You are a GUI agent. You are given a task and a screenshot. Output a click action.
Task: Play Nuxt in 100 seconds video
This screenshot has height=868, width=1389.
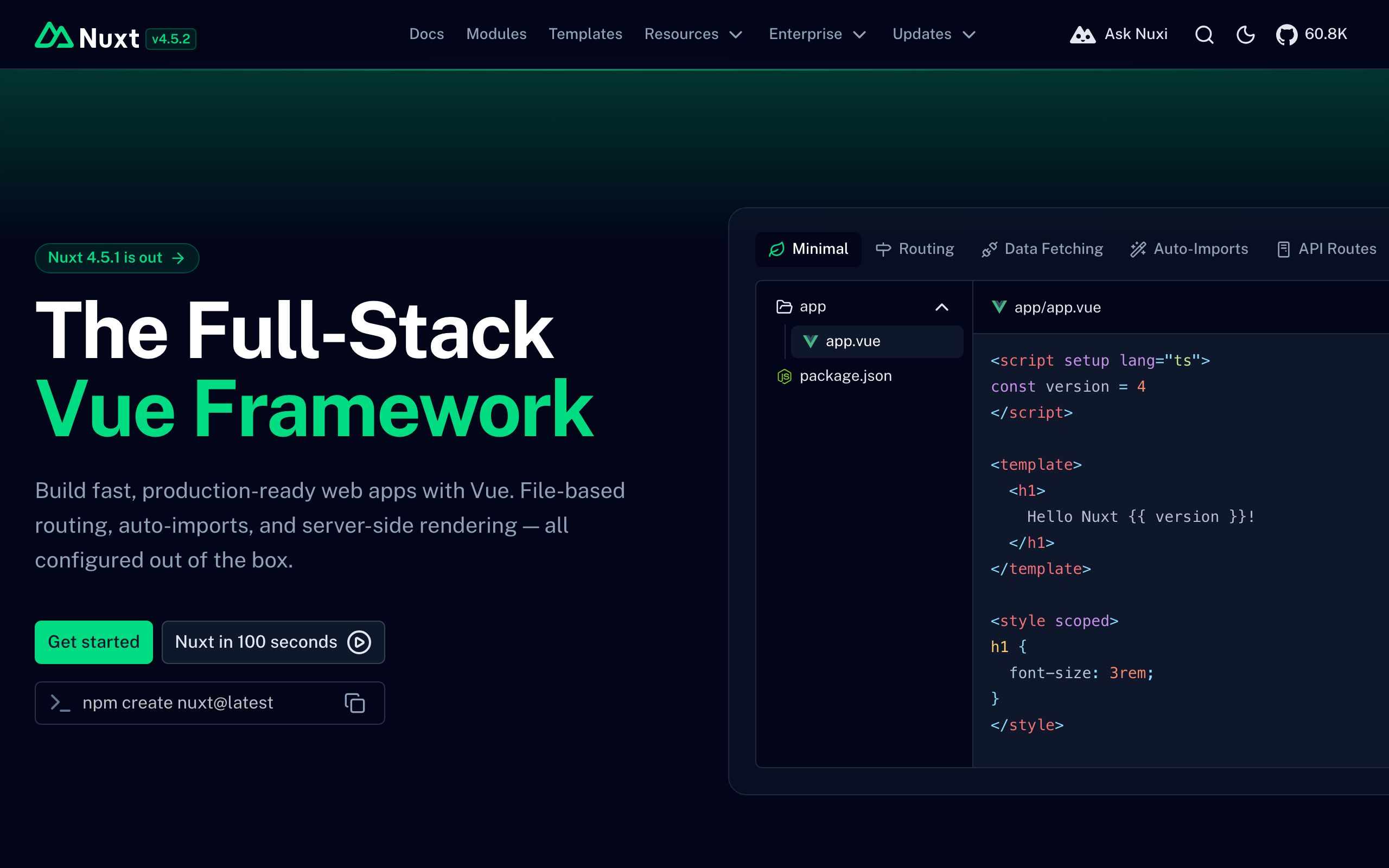point(273,642)
